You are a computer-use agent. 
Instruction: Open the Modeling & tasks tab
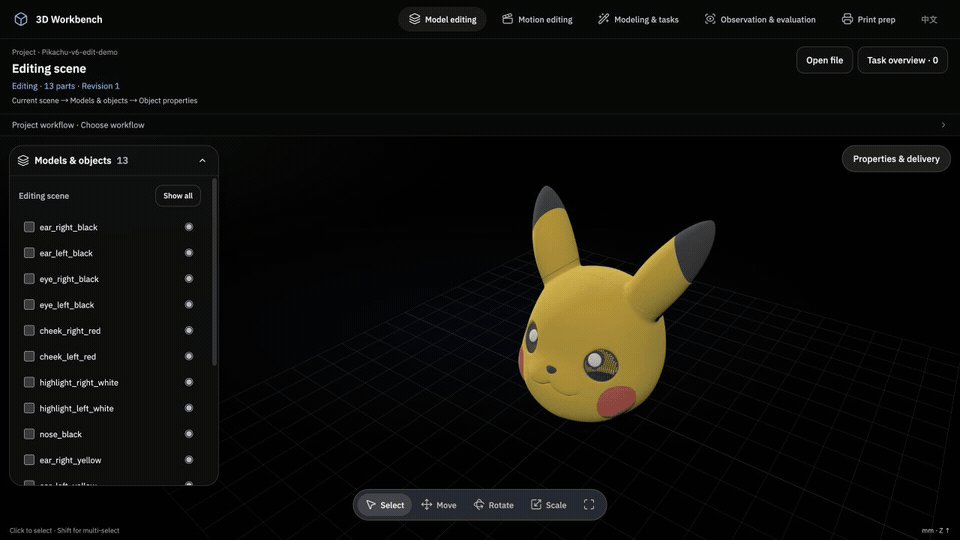click(638, 19)
